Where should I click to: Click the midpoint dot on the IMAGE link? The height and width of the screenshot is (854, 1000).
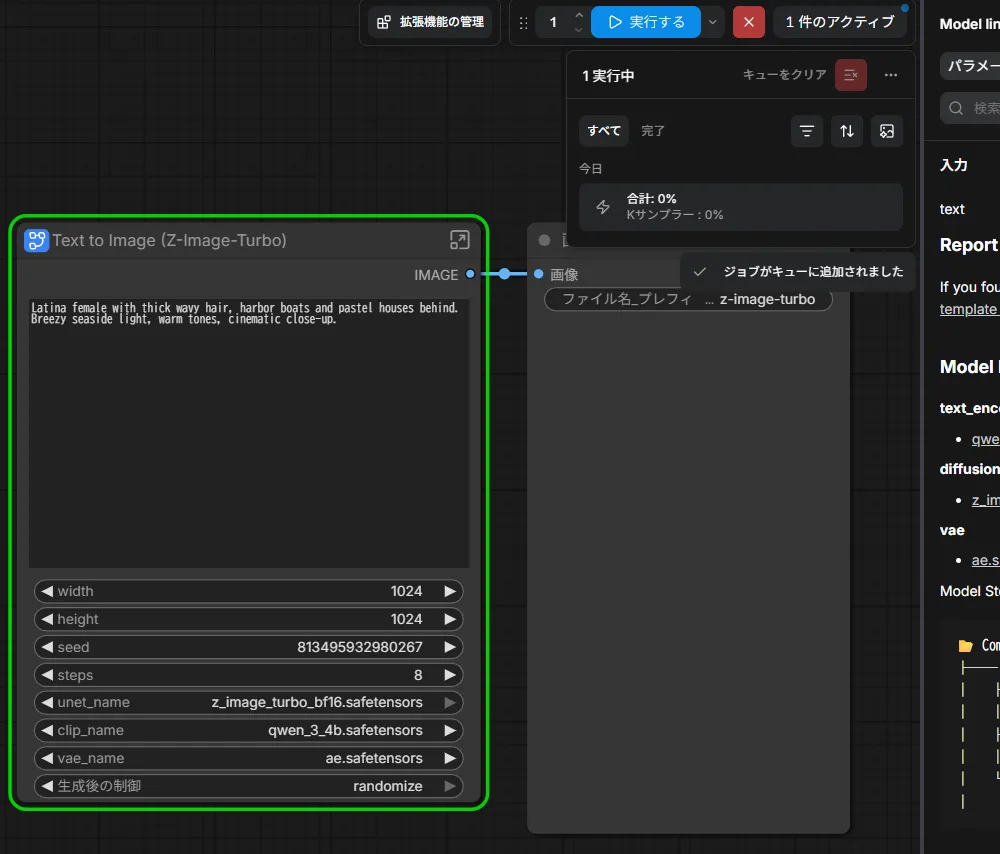pyautogui.click(x=504, y=274)
